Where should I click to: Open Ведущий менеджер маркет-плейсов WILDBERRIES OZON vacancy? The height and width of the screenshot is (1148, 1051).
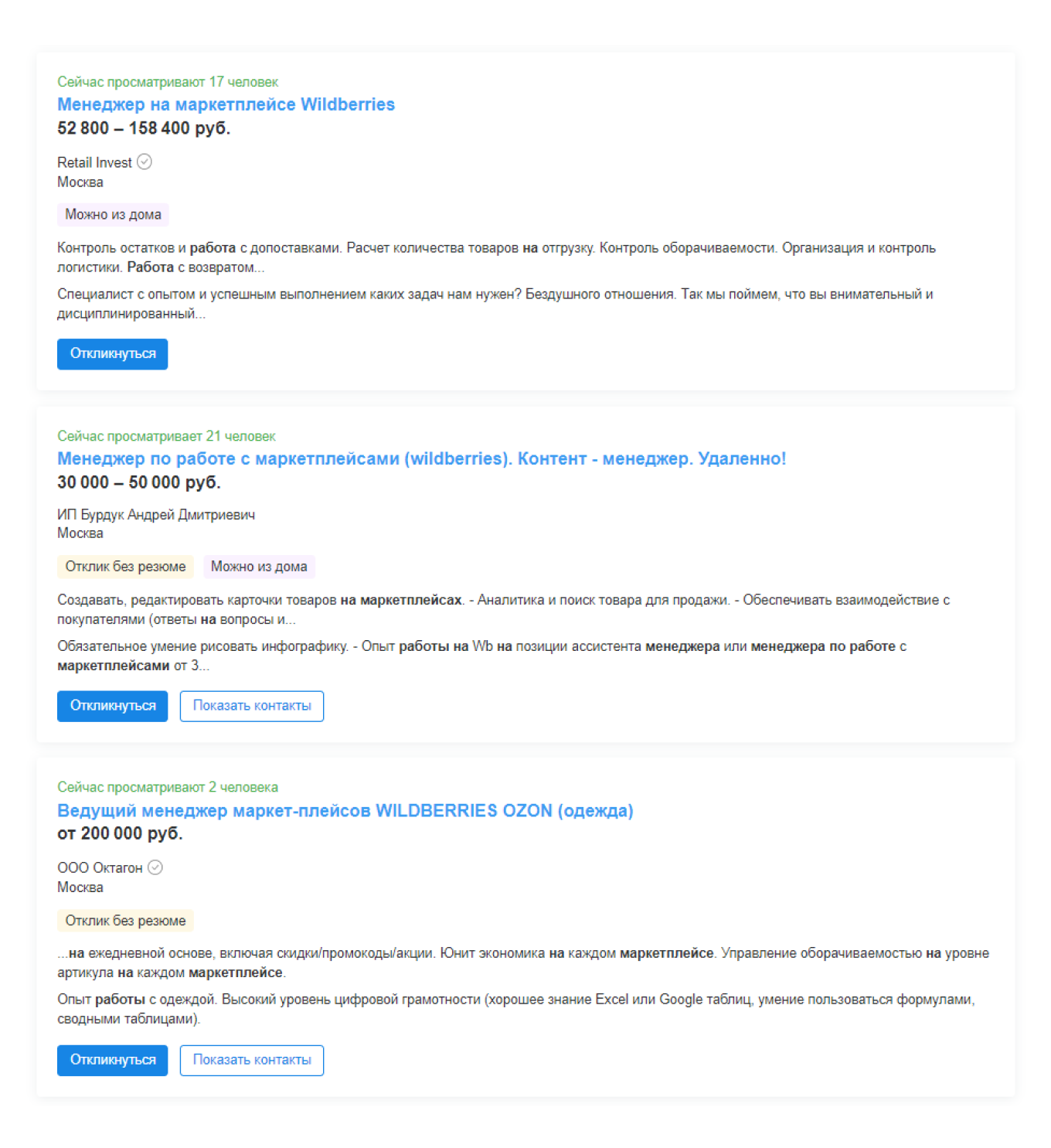coord(345,810)
